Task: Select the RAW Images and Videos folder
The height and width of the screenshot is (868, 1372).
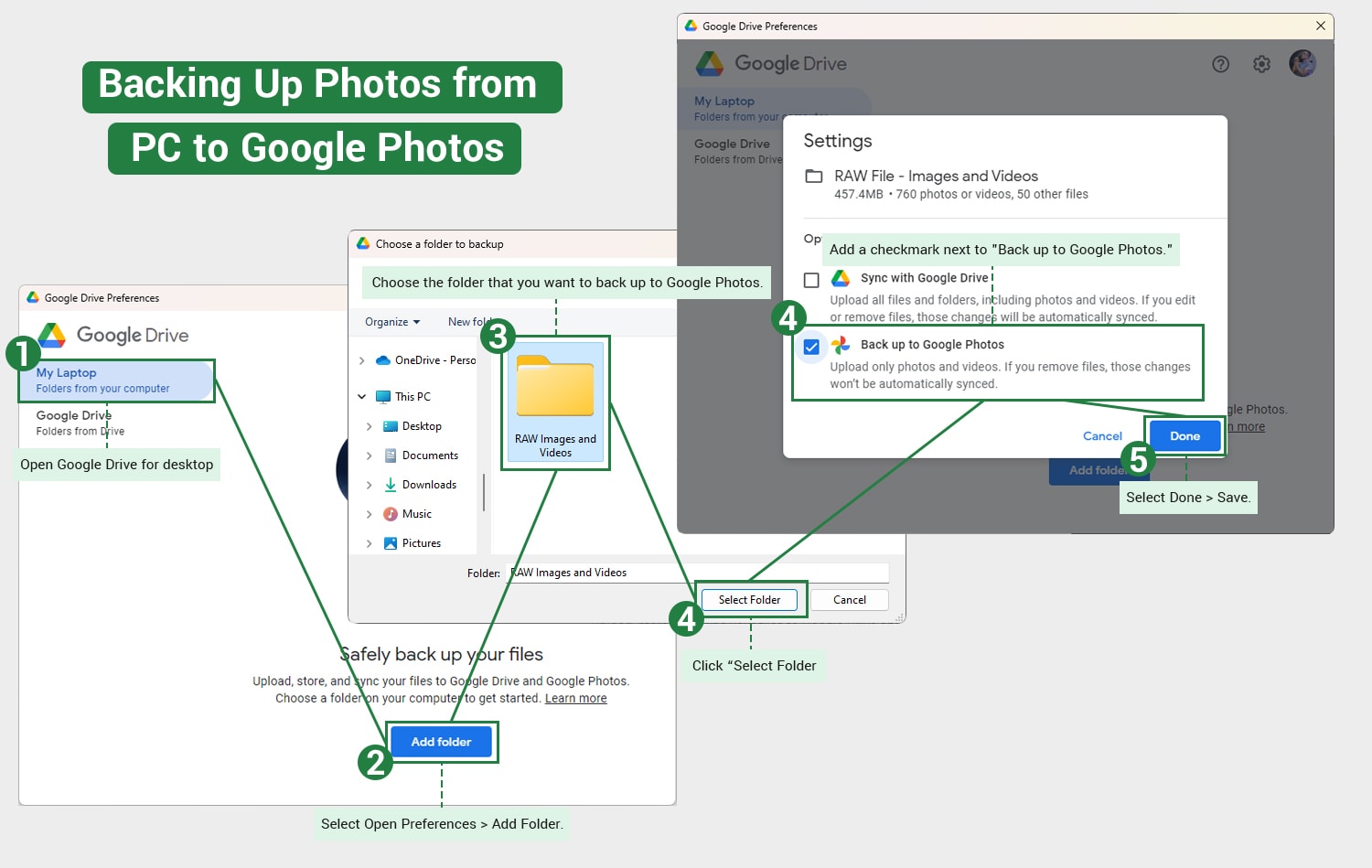Action: coord(555,402)
